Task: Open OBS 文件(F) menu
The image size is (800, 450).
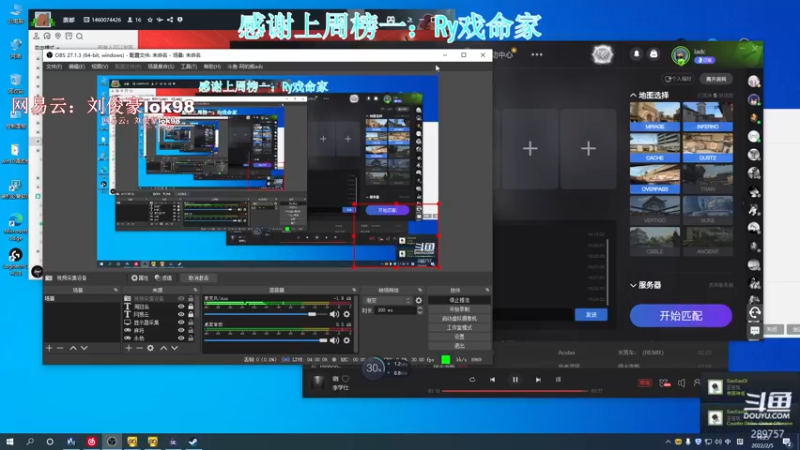Action: [54, 67]
